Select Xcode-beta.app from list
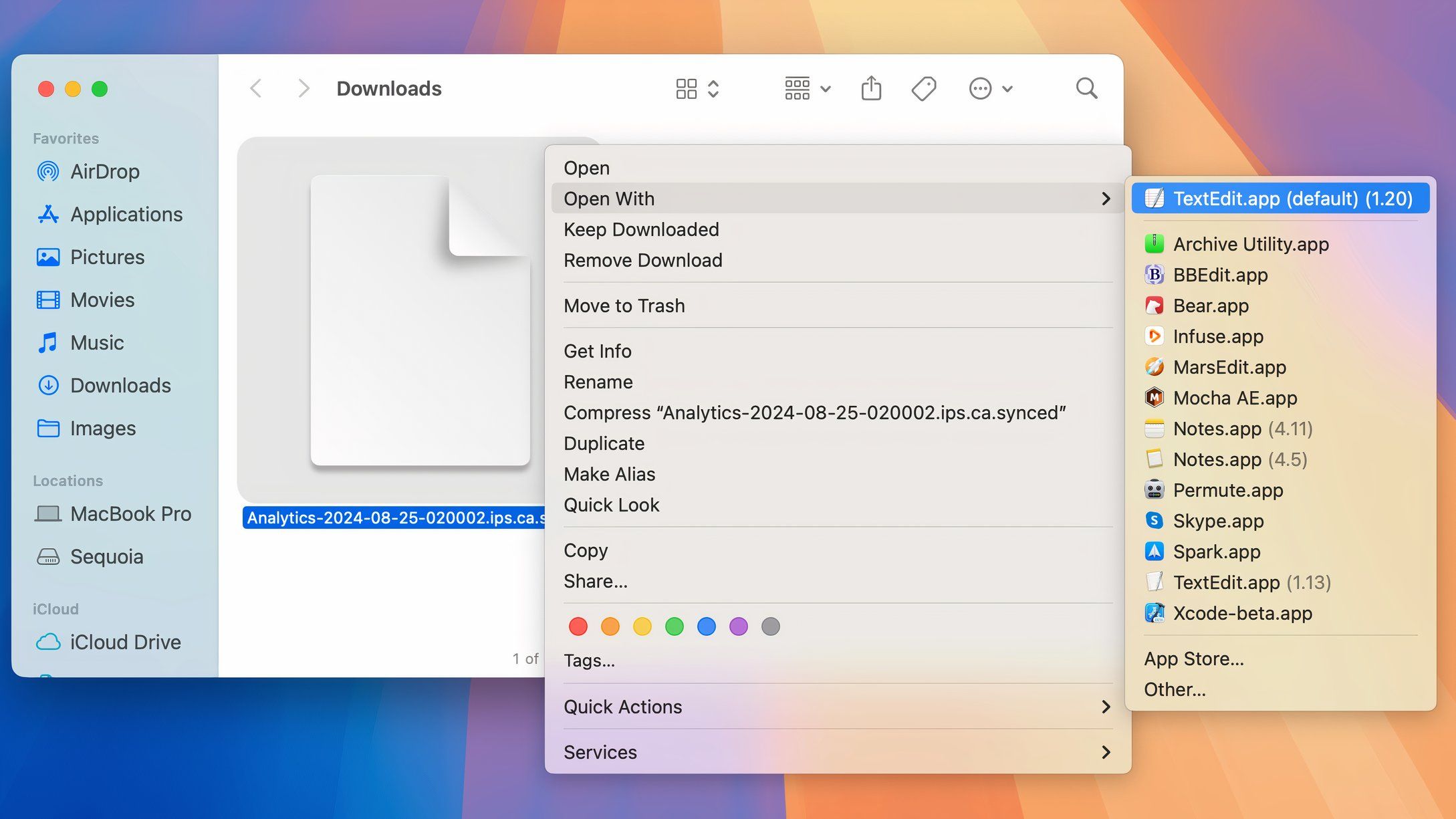The height and width of the screenshot is (819, 1456). pos(1243,612)
